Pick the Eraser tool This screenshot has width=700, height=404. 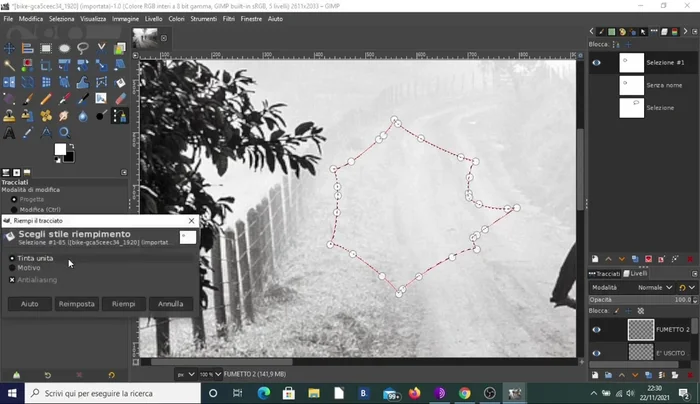119,98
